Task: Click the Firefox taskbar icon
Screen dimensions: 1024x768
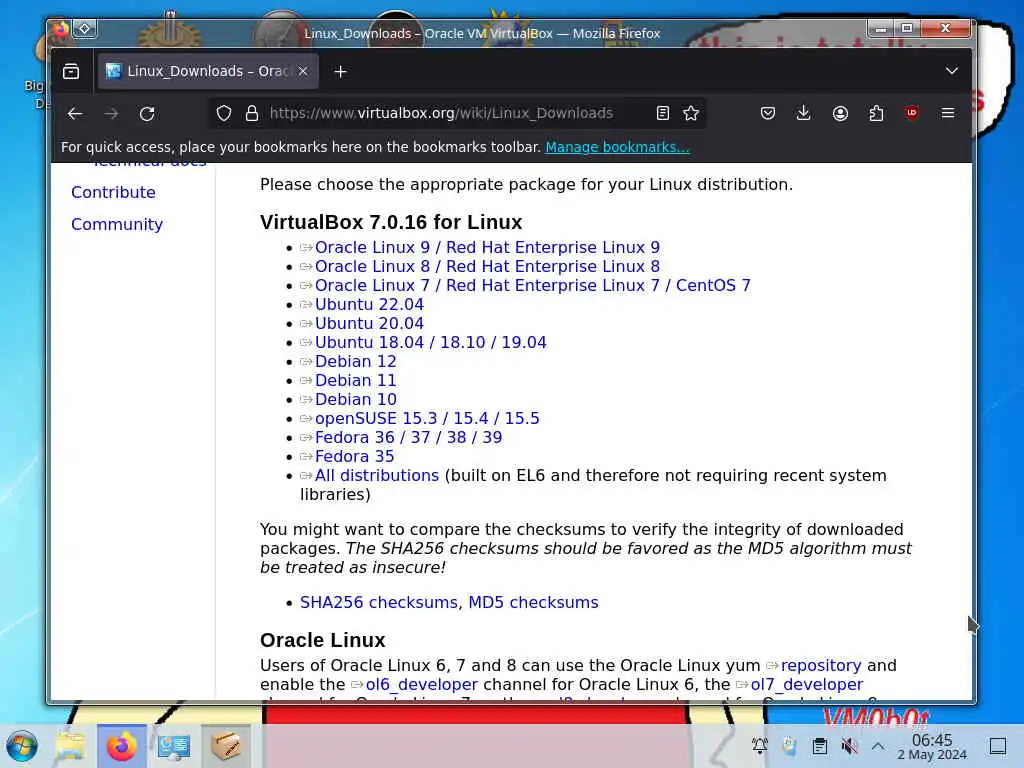Action: 121,746
